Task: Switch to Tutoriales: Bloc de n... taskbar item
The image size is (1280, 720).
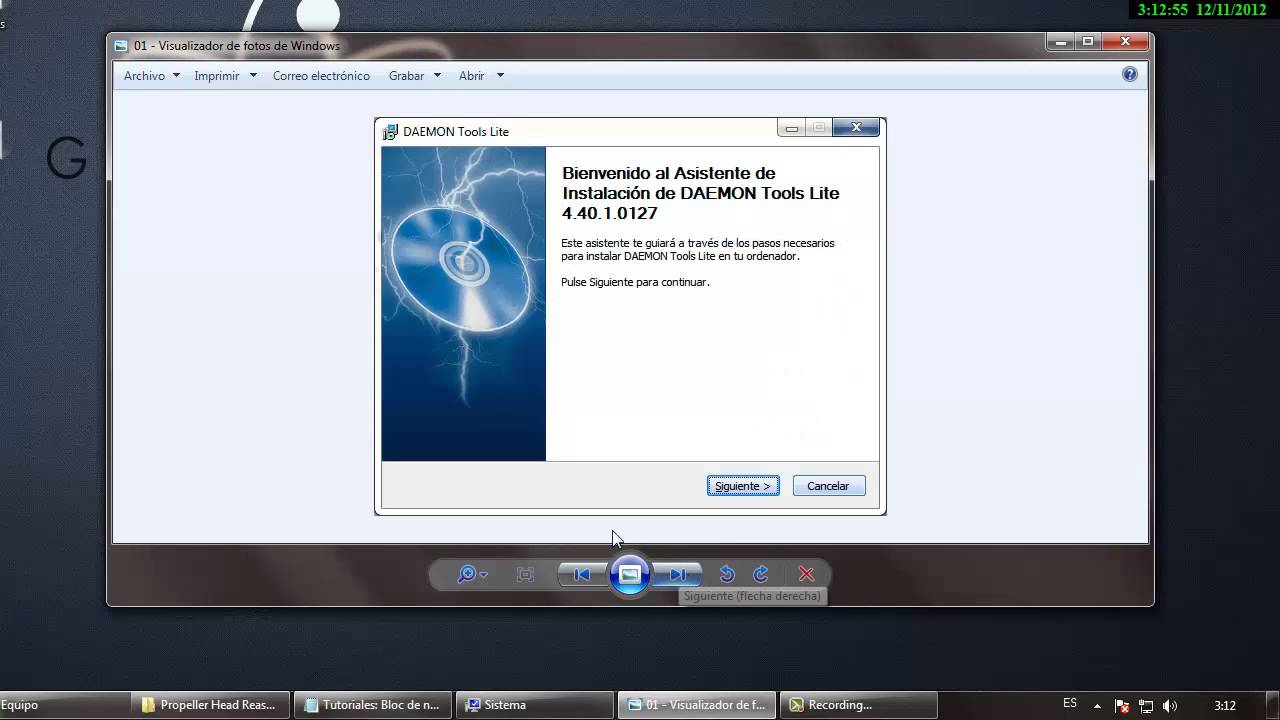Action: click(x=373, y=705)
